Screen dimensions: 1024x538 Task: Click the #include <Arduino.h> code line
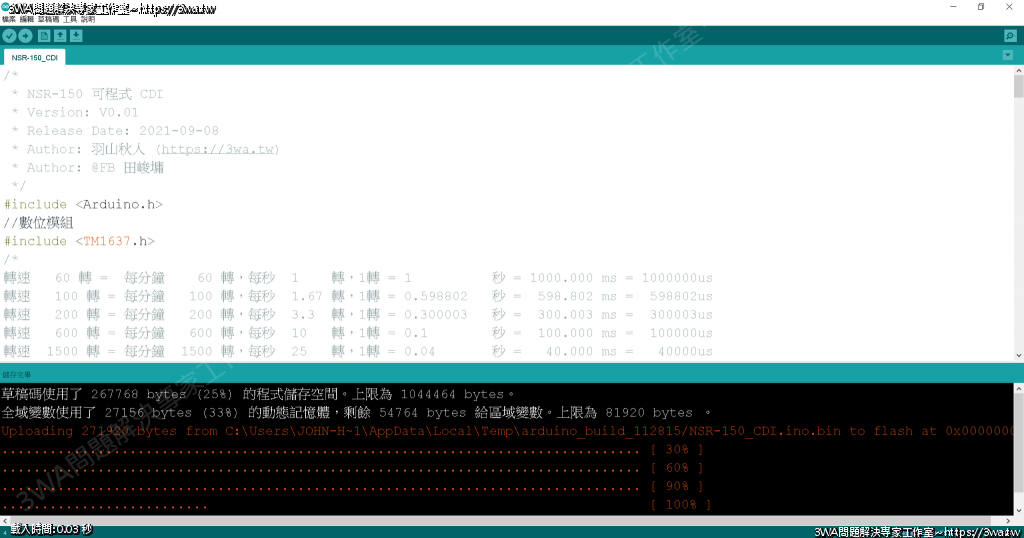click(83, 204)
